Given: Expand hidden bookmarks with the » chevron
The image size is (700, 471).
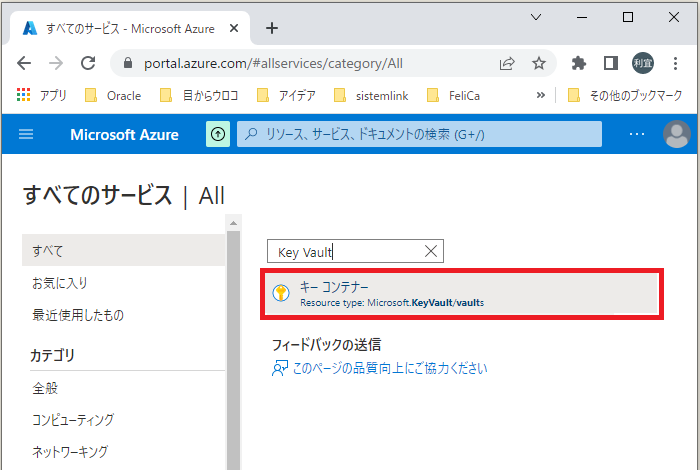Looking at the screenshot, I should [541, 95].
